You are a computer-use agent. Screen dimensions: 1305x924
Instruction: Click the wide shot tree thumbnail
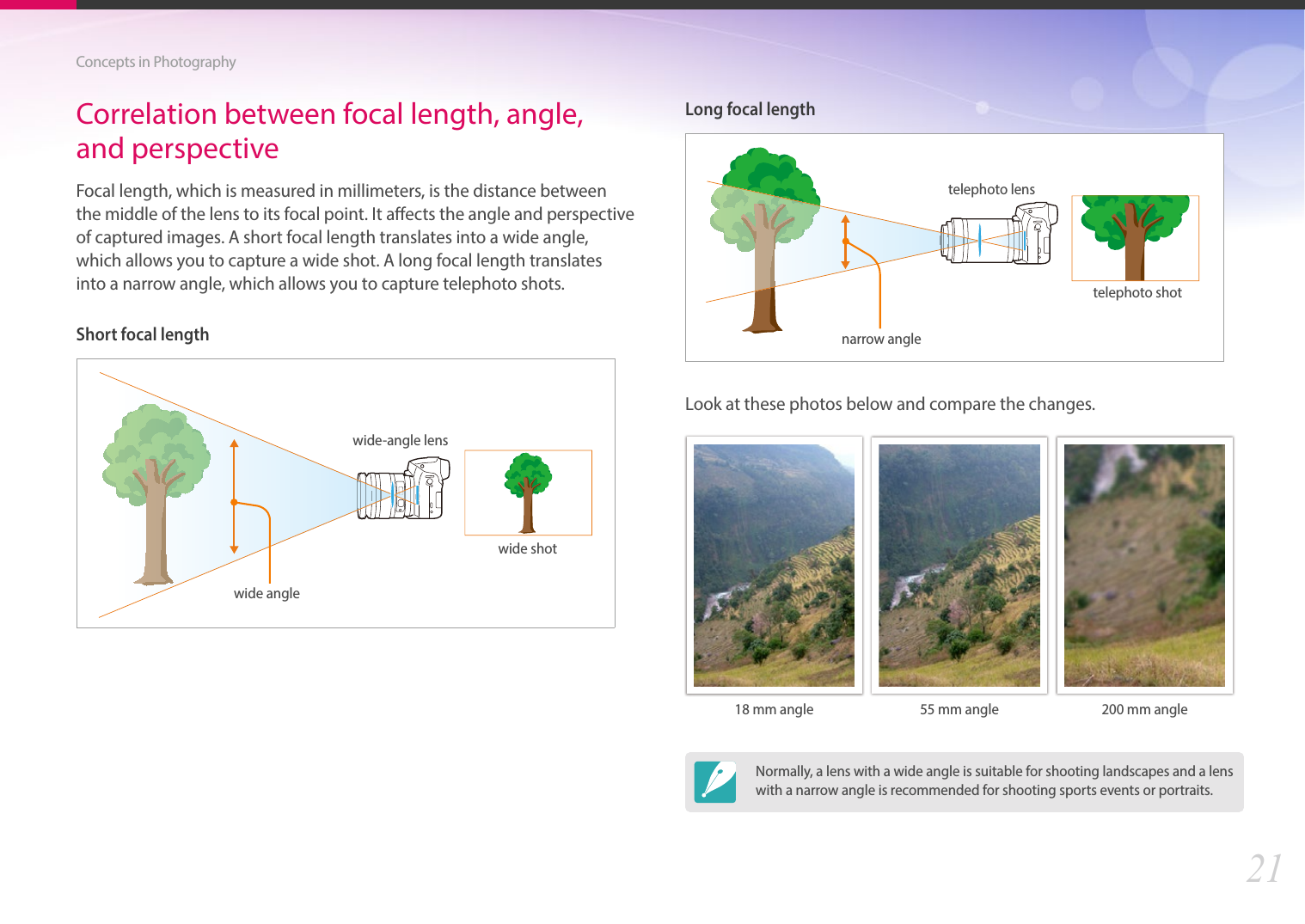pyautogui.click(x=528, y=493)
